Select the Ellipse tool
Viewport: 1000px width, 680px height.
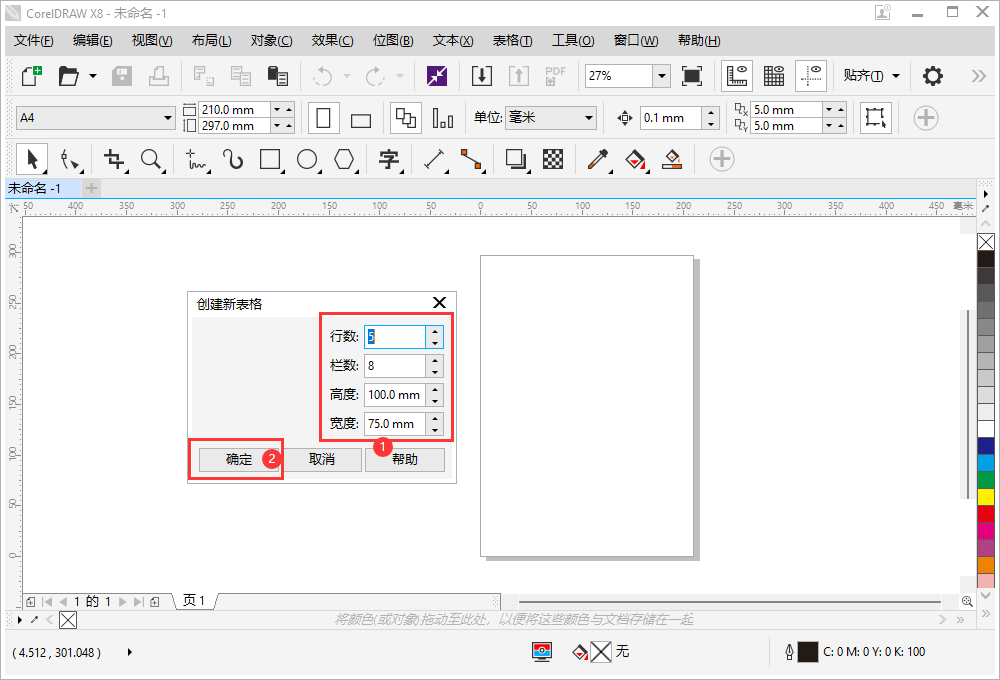coord(307,159)
